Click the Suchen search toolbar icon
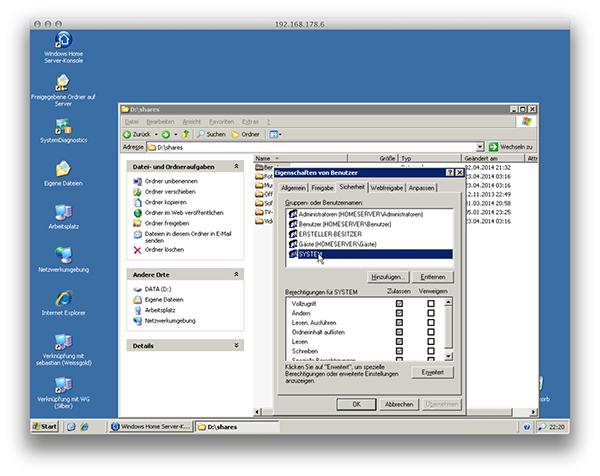 click(x=202, y=133)
